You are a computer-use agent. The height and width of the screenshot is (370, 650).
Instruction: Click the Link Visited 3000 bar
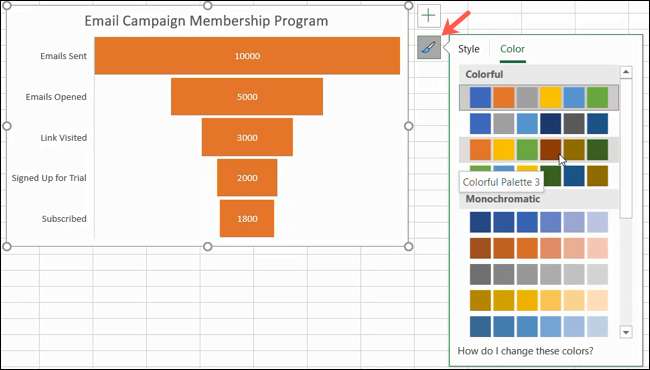(x=247, y=138)
